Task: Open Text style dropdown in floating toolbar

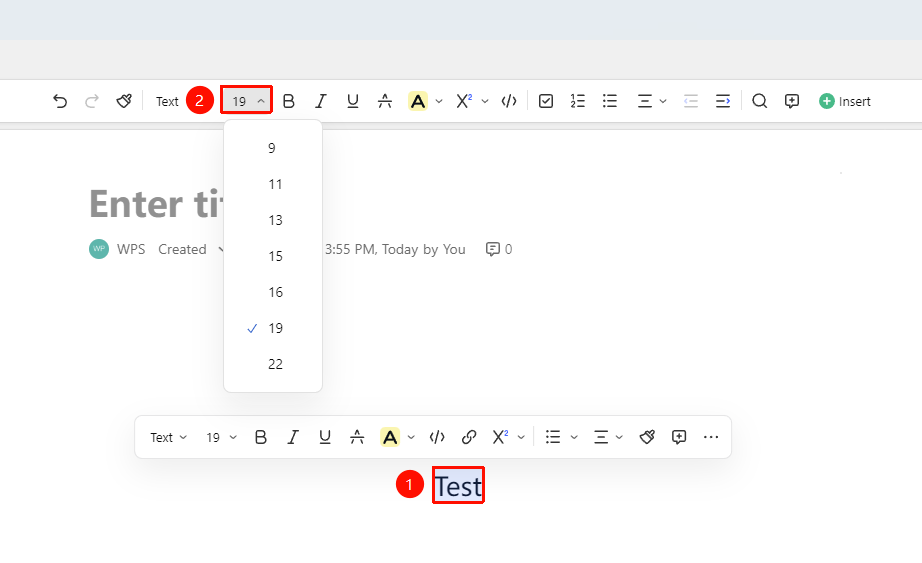Action: tap(168, 437)
